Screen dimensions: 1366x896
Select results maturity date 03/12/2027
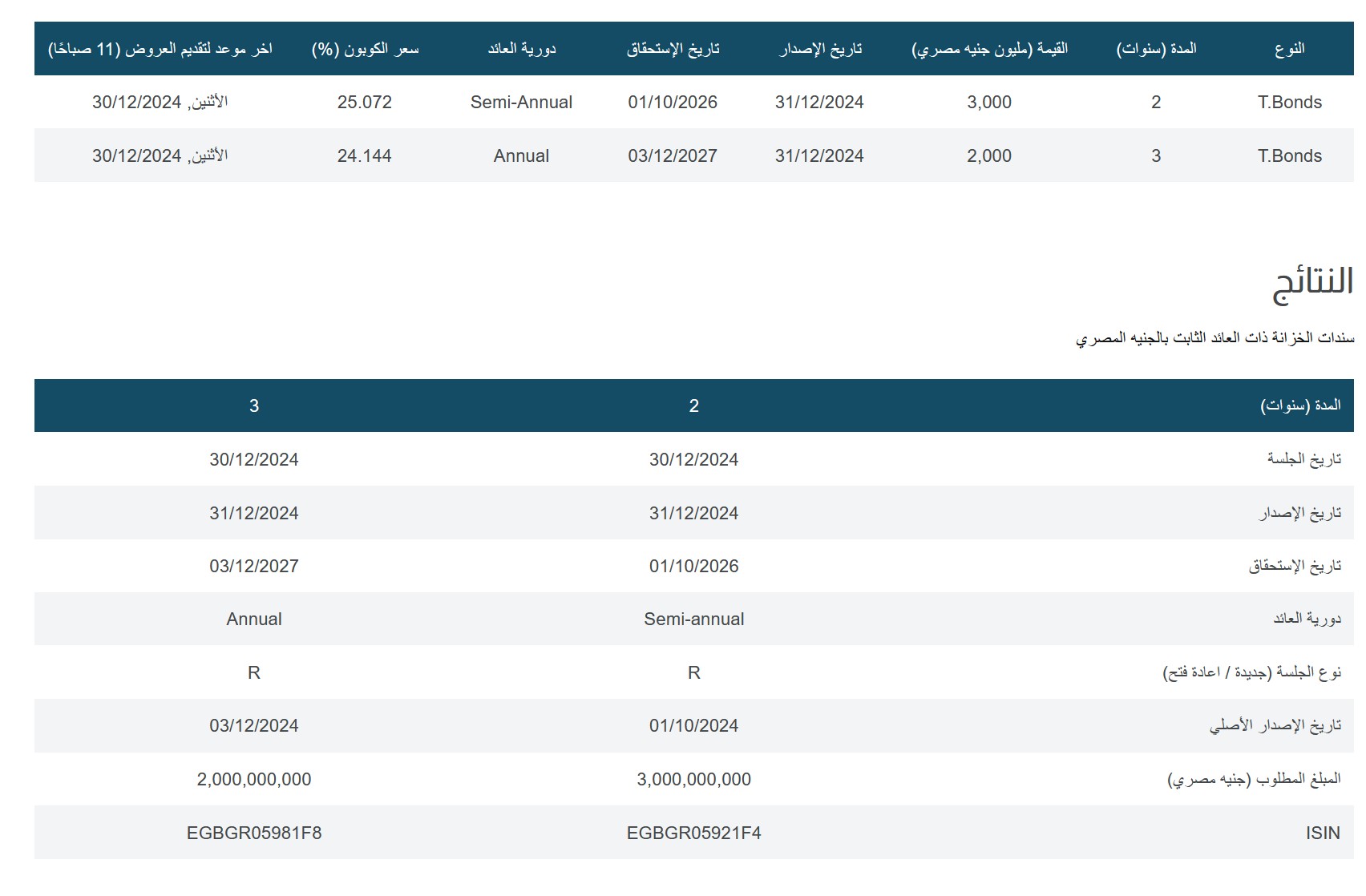(x=254, y=567)
